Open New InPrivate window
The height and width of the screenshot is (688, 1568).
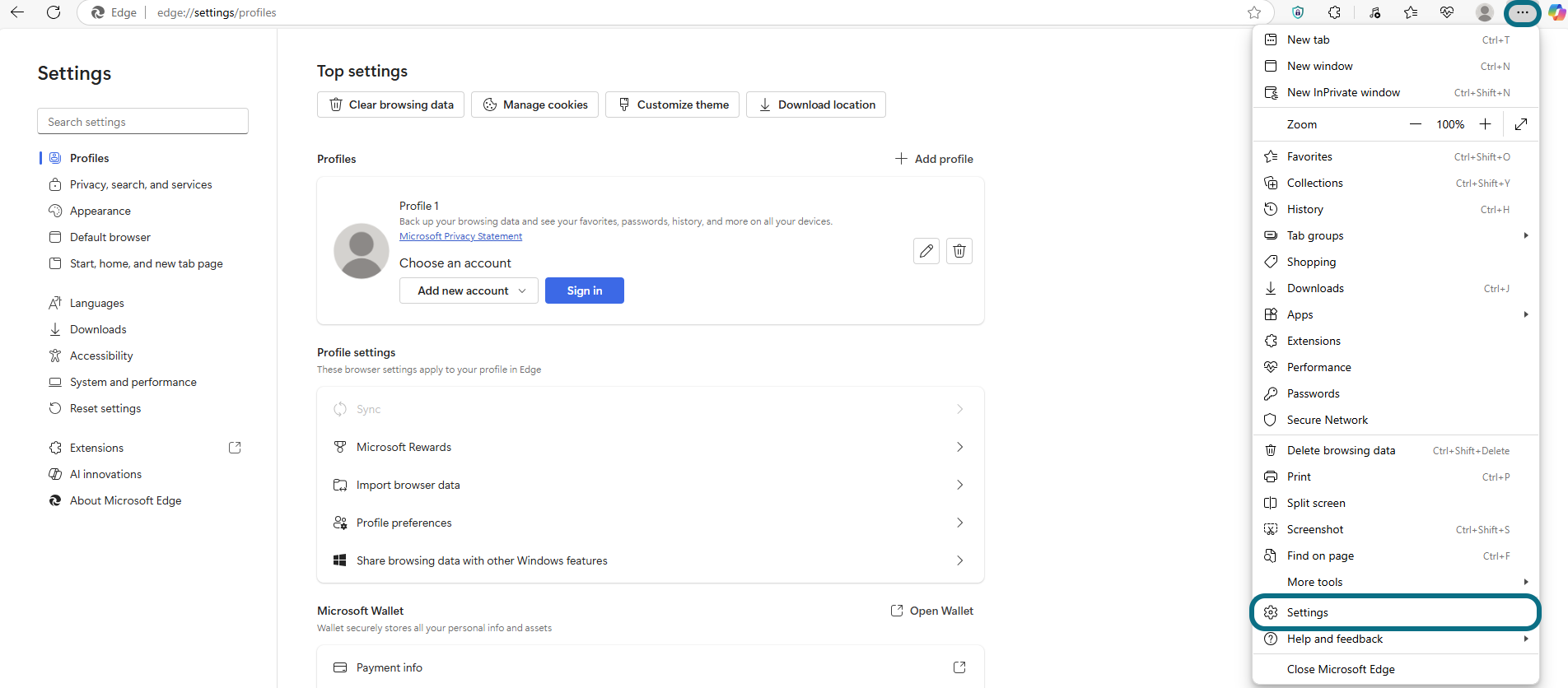(x=1395, y=92)
